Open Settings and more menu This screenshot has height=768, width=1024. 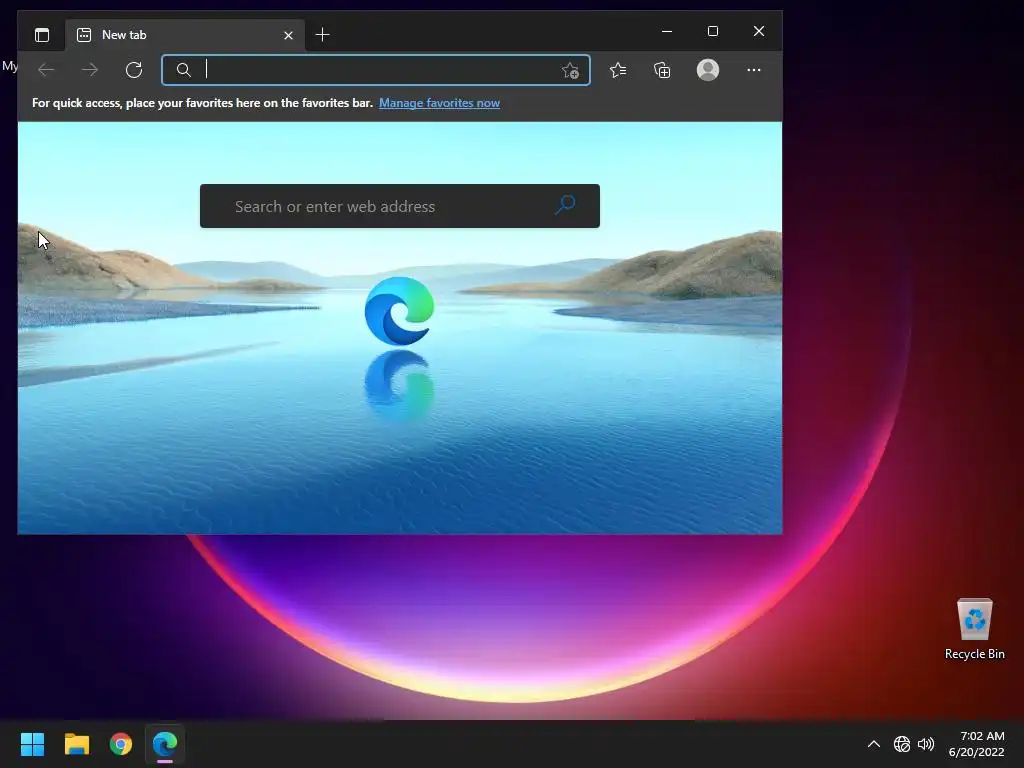pos(754,70)
